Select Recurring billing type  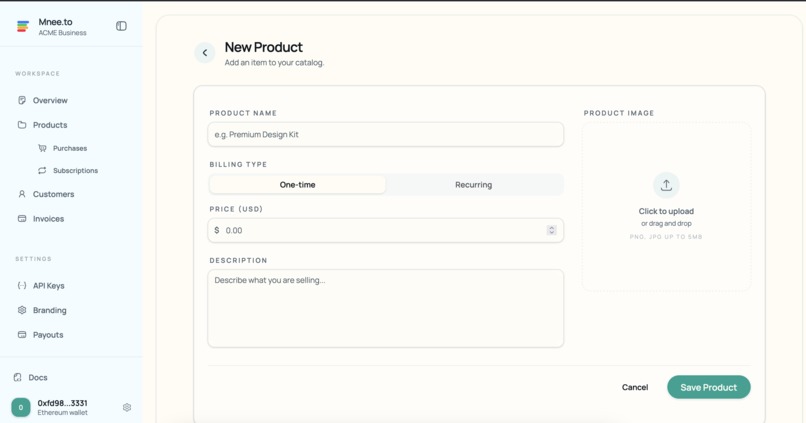click(473, 185)
